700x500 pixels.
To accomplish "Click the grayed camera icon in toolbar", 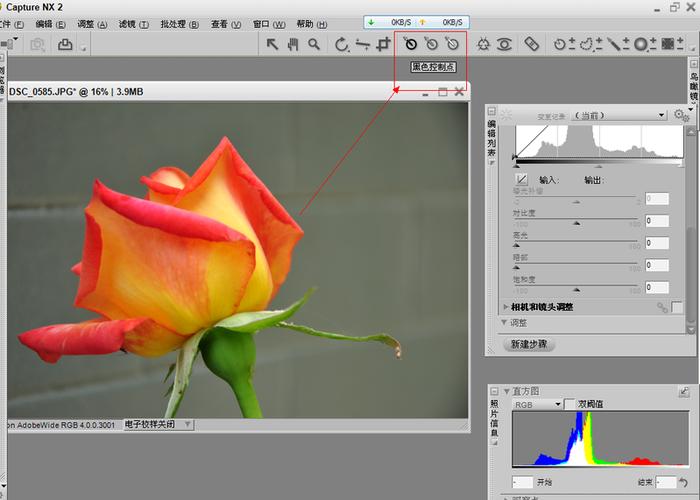I will coord(38,44).
